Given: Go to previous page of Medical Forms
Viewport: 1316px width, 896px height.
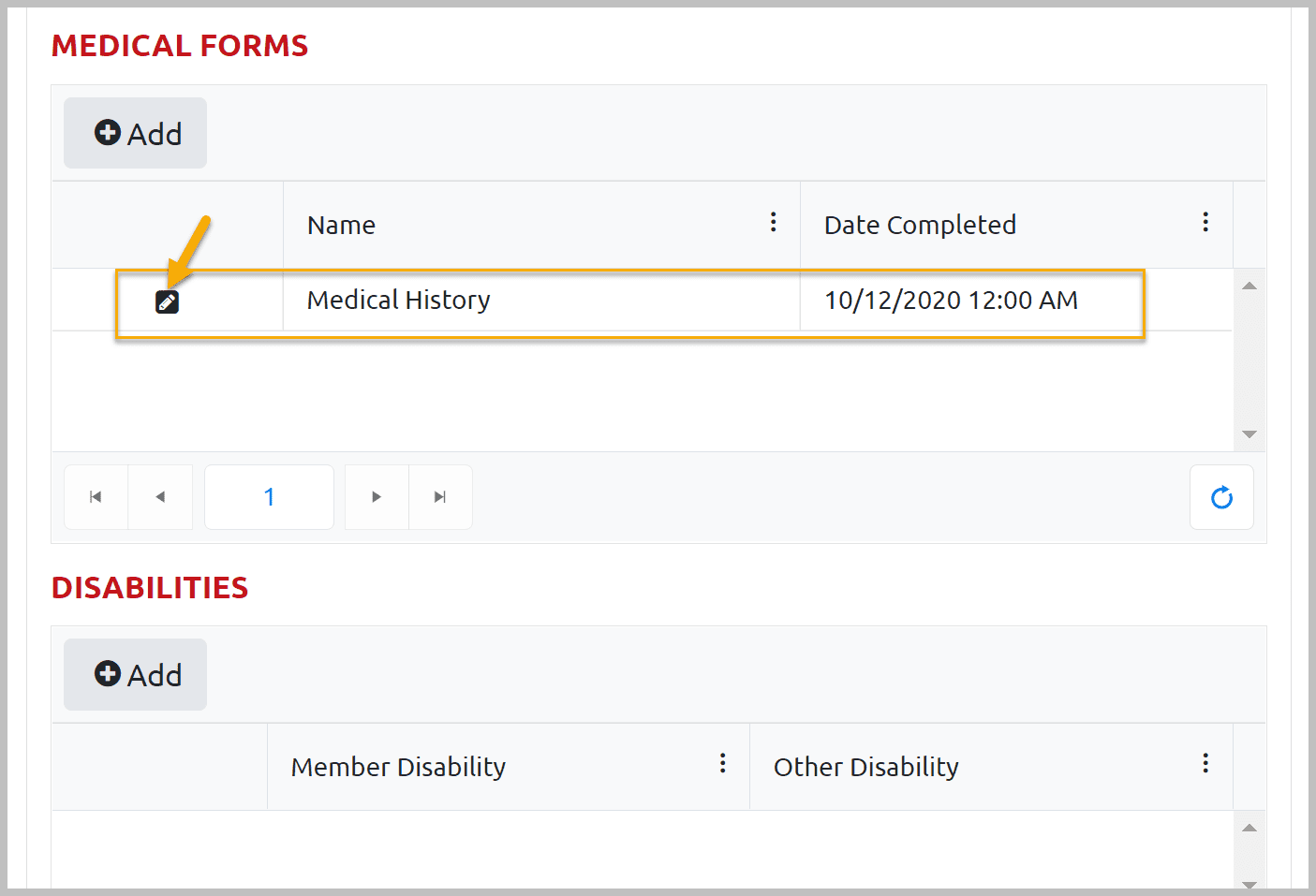Looking at the screenshot, I should coord(160,497).
